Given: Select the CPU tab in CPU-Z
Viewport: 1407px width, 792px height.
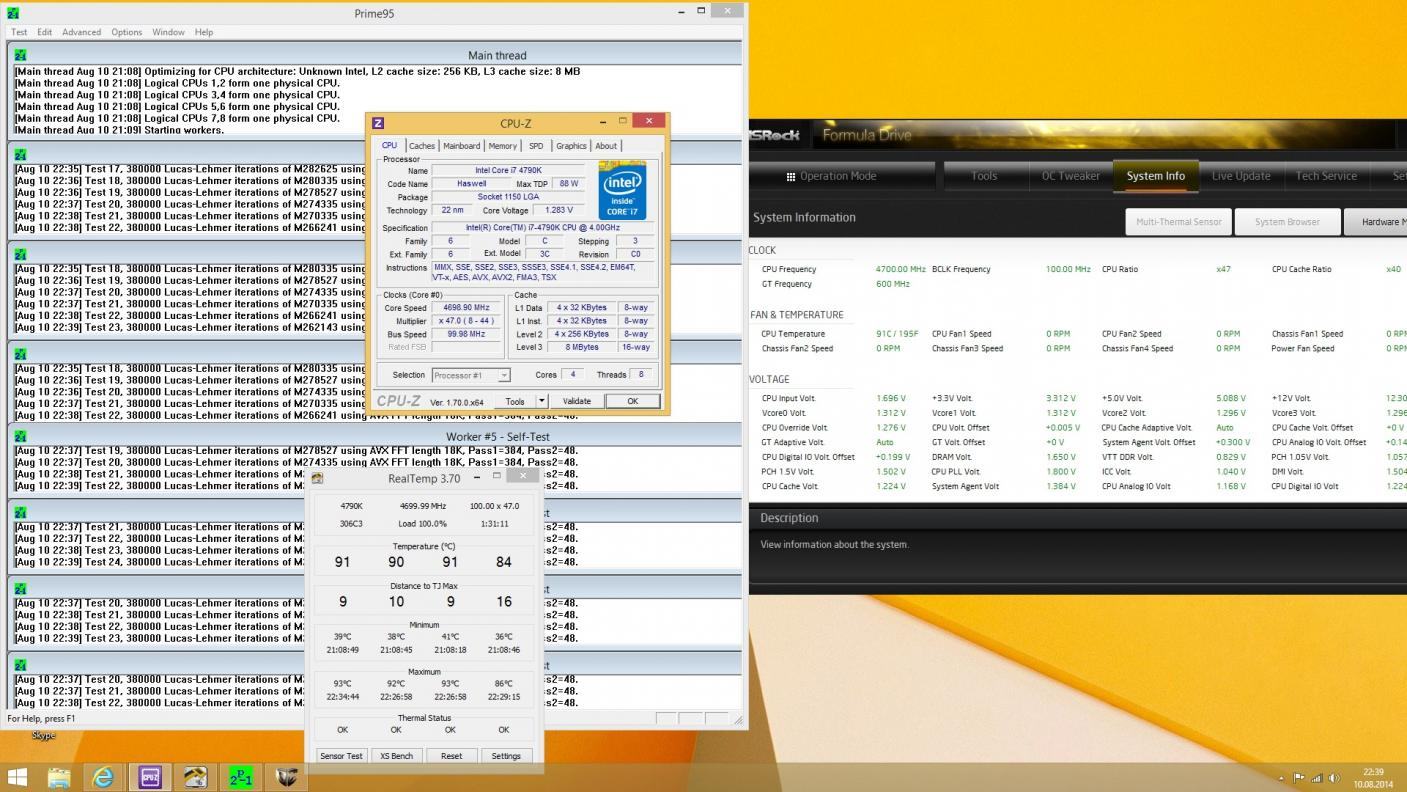Looking at the screenshot, I should (389, 145).
